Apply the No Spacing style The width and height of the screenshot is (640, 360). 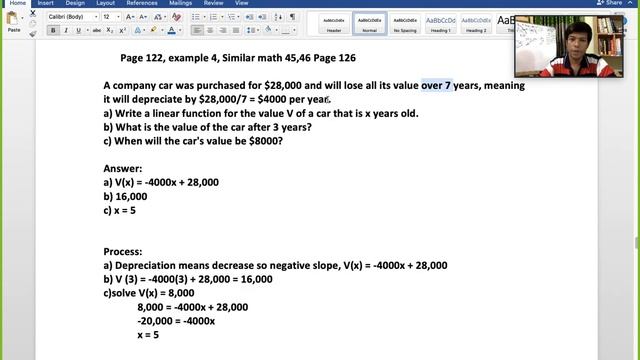405,24
